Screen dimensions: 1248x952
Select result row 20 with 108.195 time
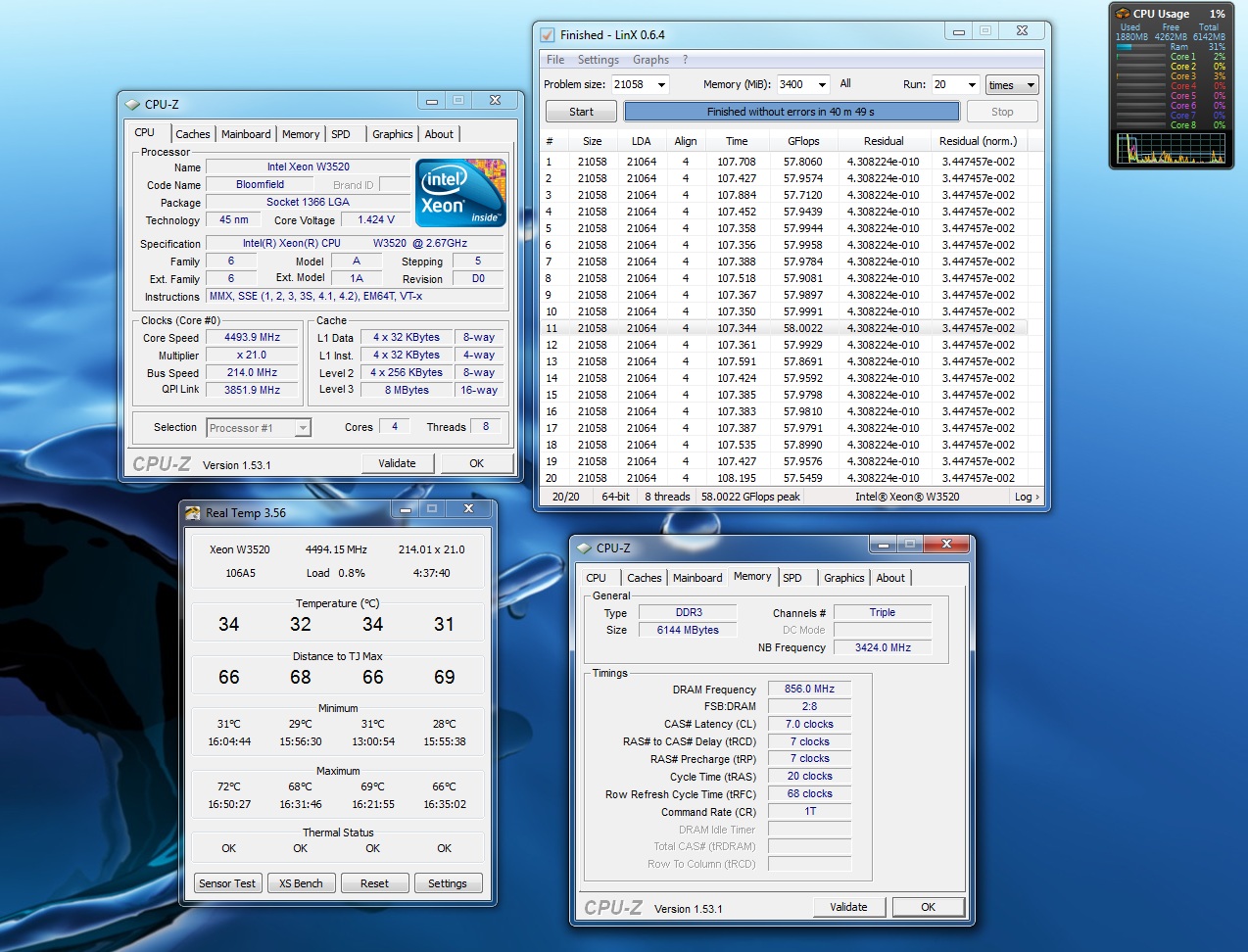point(785,478)
